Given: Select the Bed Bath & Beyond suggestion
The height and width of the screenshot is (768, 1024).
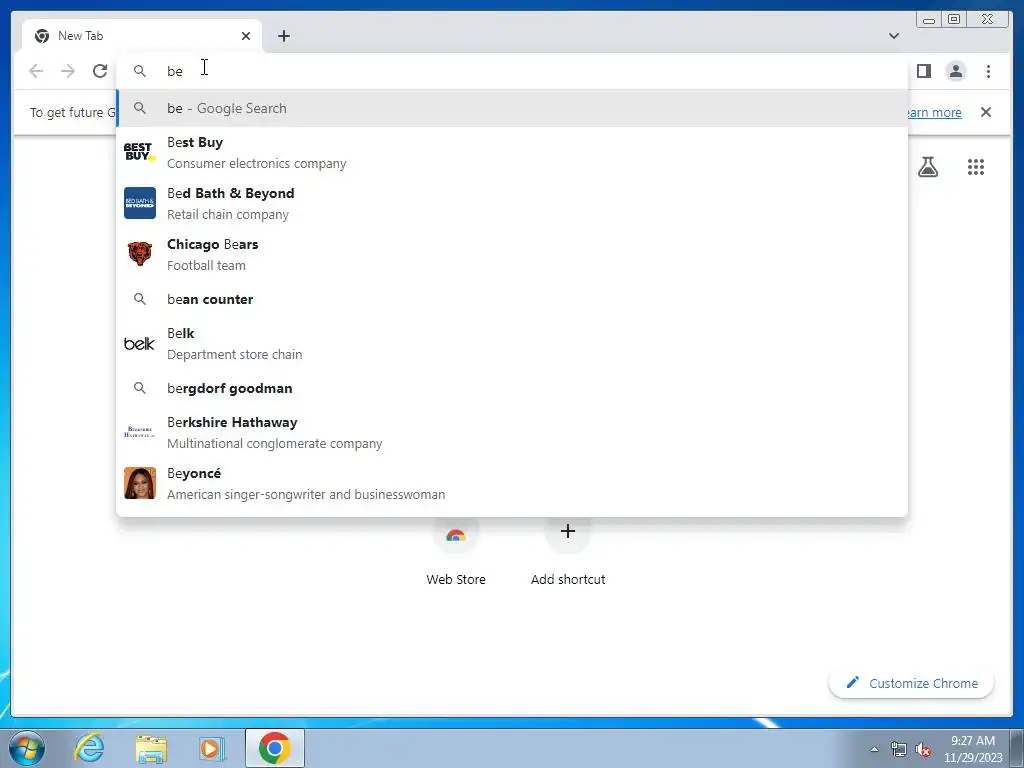Looking at the screenshot, I should (x=512, y=203).
